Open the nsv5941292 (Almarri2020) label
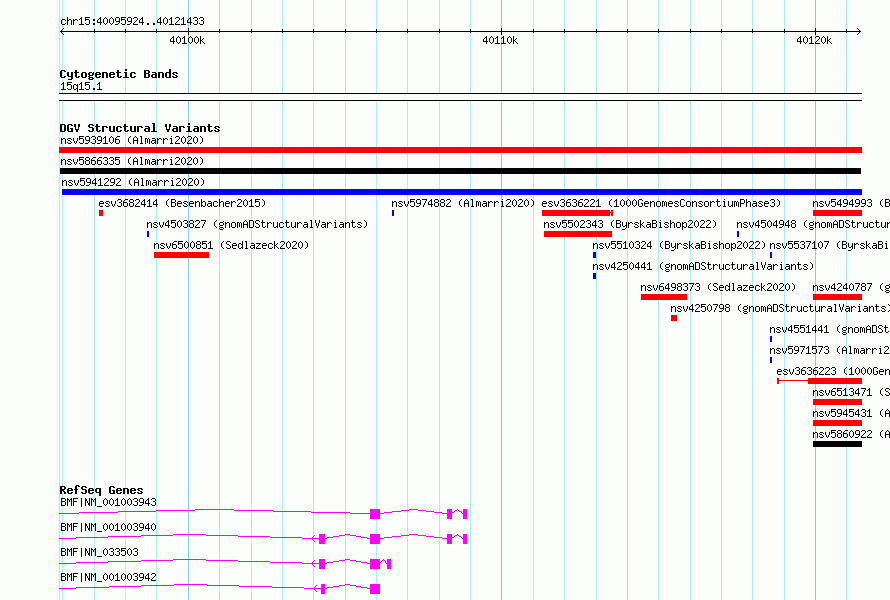 133,182
